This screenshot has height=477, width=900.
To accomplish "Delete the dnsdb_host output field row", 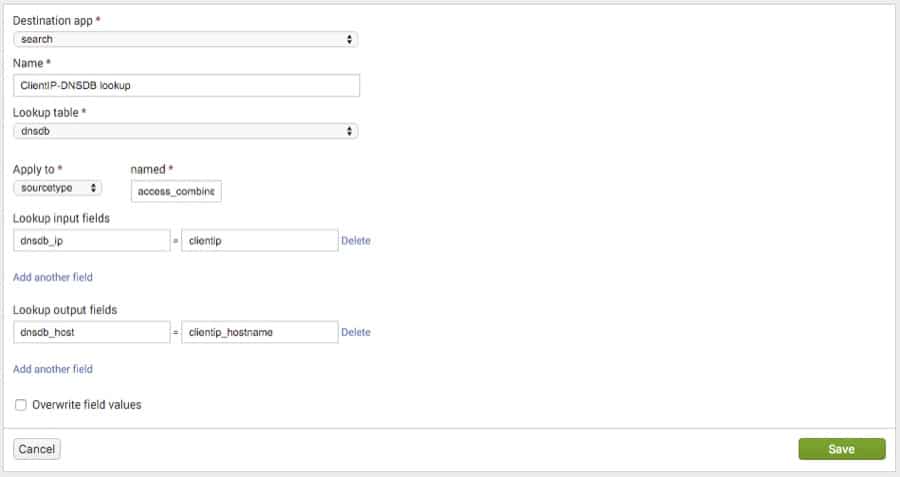I will pyautogui.click(x=356, y=332).
